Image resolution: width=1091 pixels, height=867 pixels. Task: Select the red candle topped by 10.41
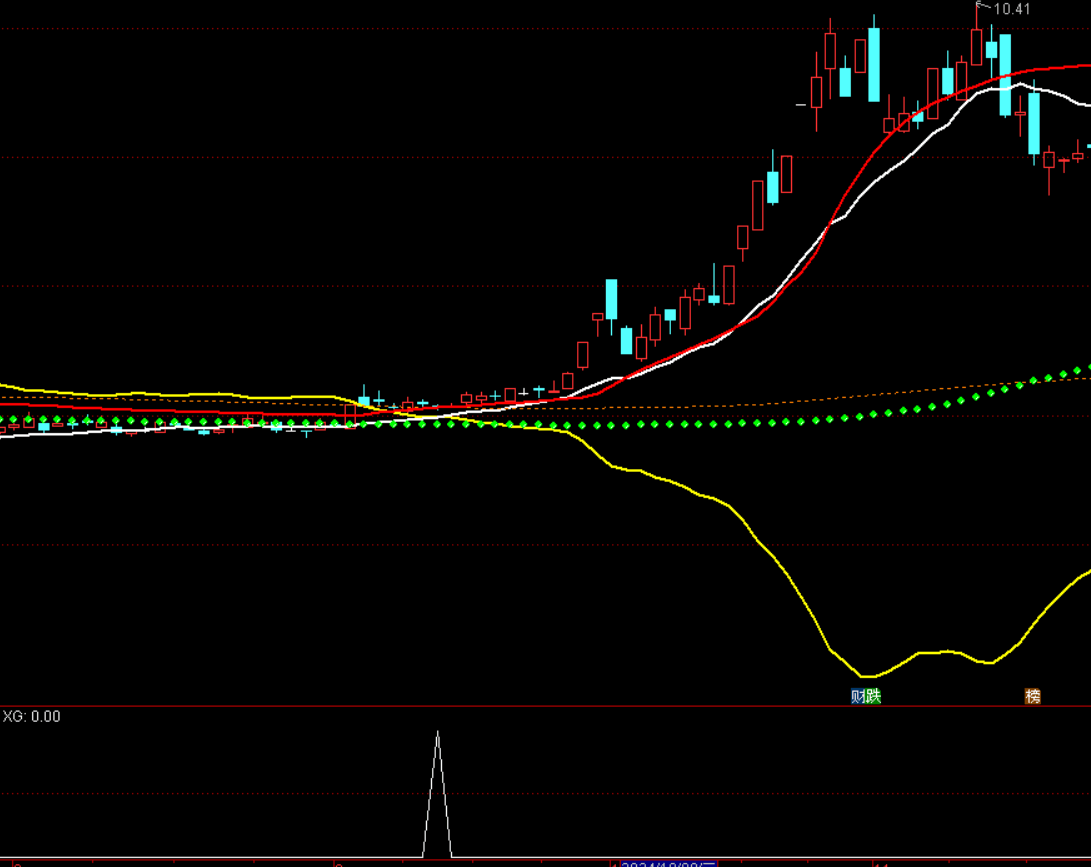coord(976,45)
